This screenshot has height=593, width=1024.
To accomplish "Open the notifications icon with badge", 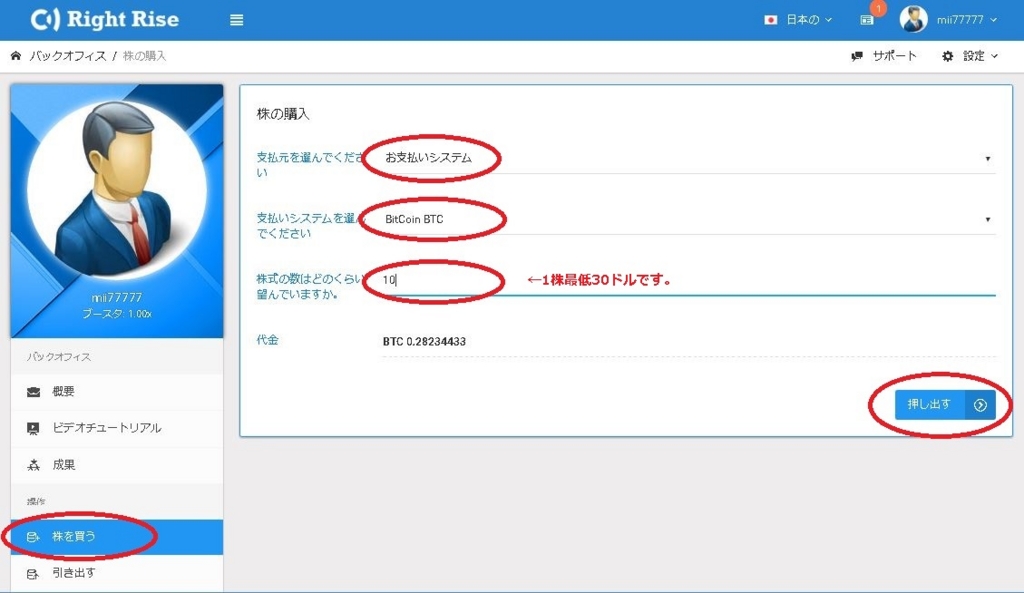I will [x=867, y=20].
